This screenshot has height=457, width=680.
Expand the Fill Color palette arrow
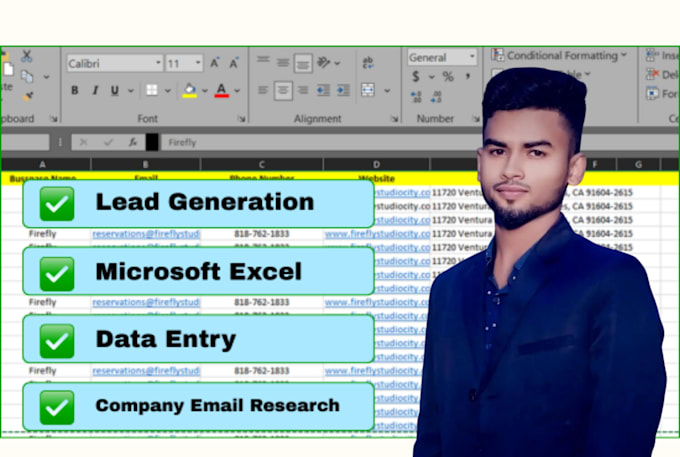pos(205,91)
